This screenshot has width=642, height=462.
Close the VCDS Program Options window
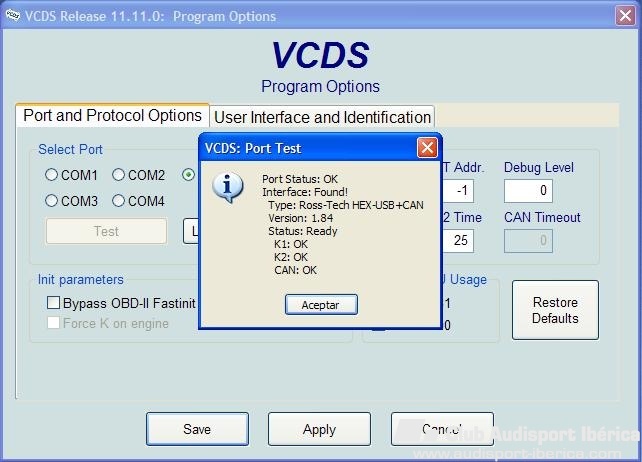[x=625, y=16]
